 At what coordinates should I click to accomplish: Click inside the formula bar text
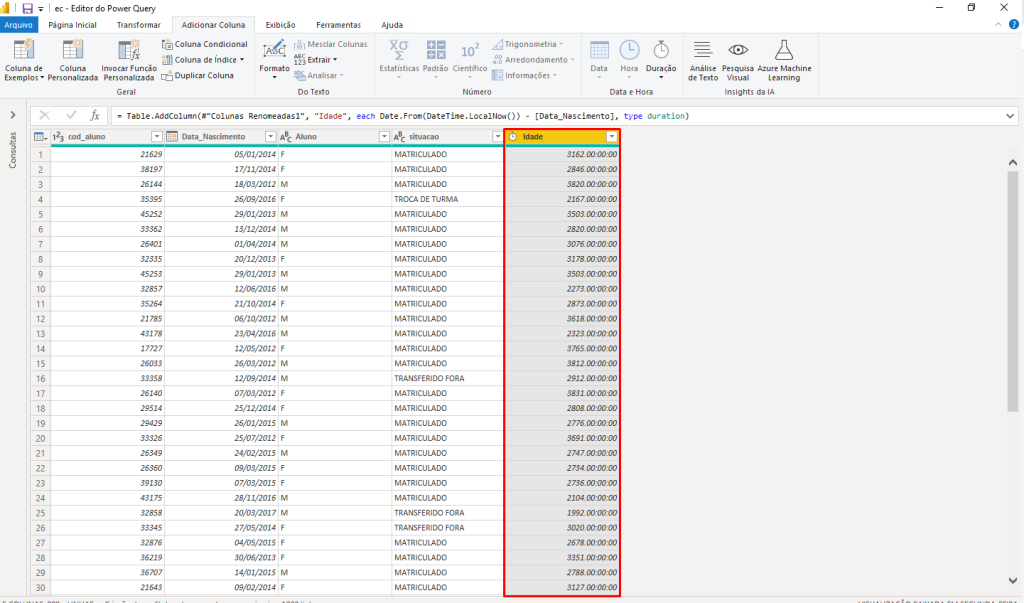click(400, 116)
